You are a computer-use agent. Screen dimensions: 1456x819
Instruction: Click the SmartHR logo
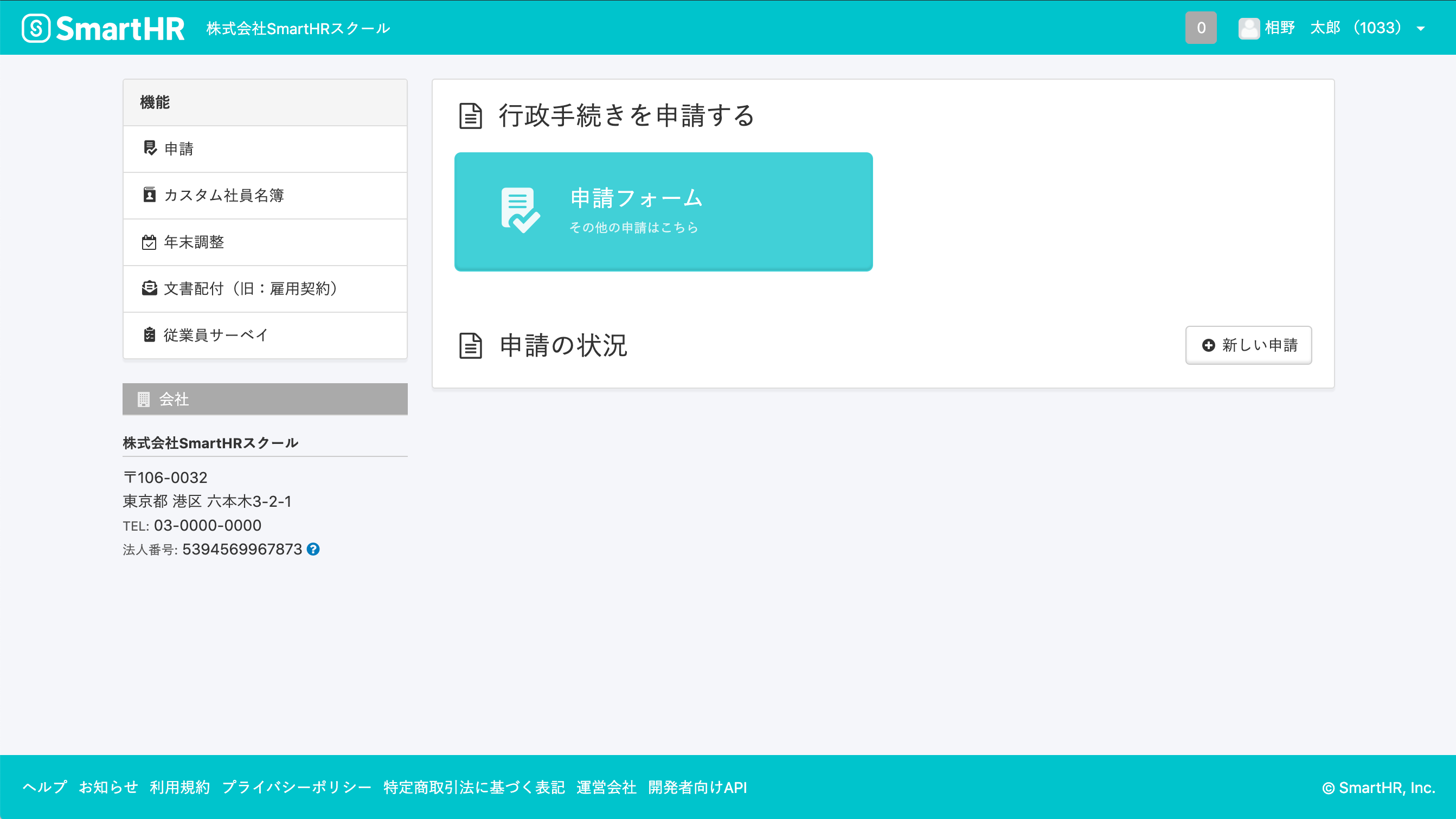point(102,27)
